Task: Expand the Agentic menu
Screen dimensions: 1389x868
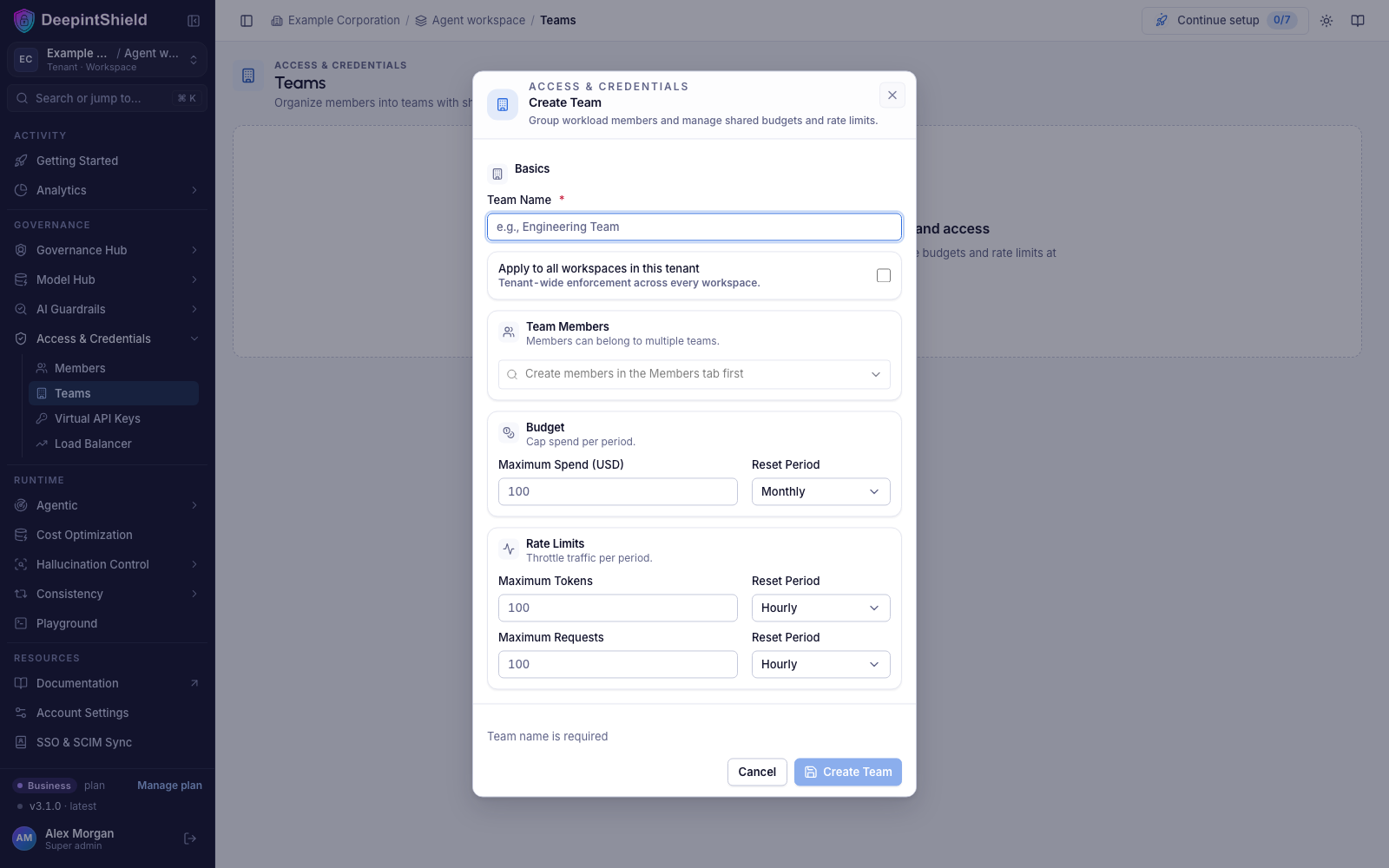Action: [x=108, y=505]
